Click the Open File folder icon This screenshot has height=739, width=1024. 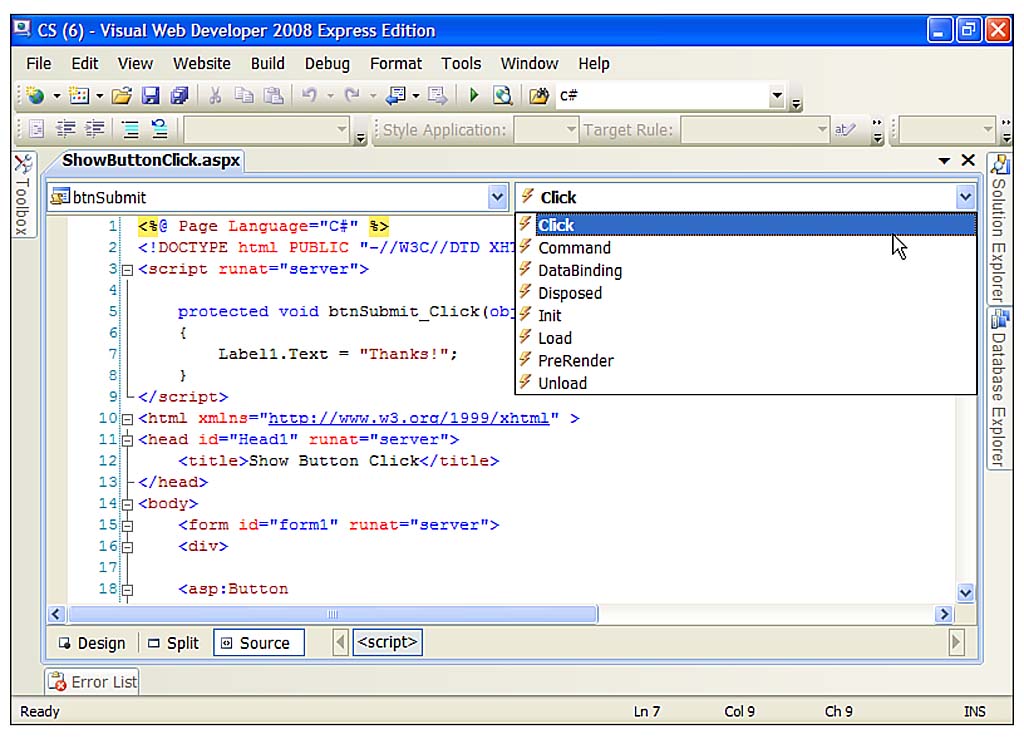pos(121,96)
